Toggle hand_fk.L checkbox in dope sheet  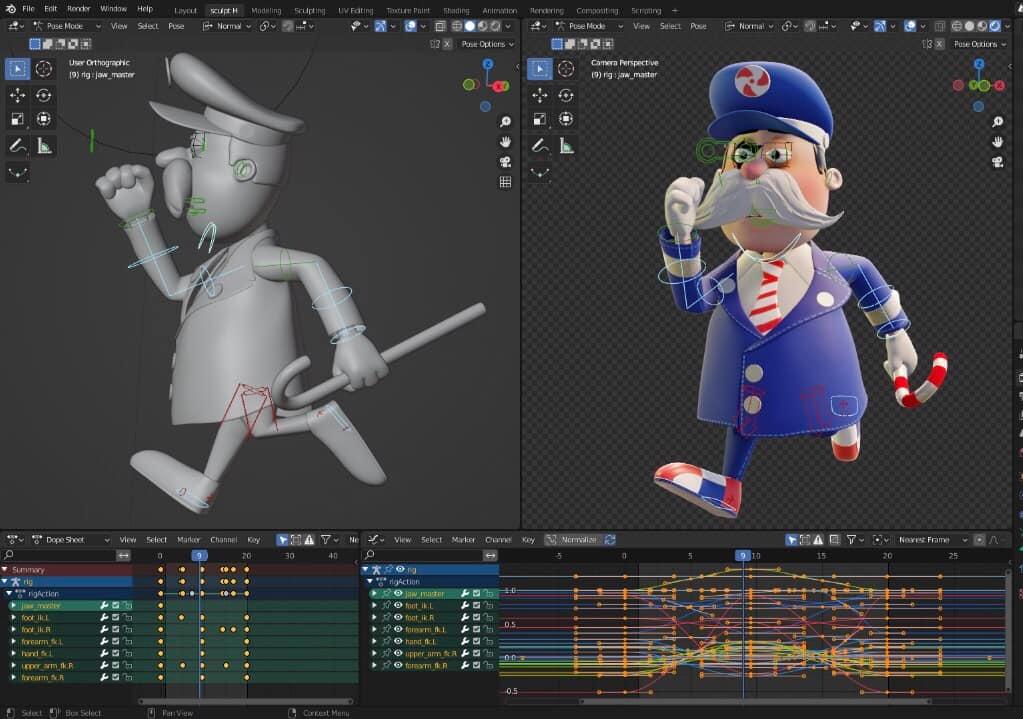[x=115, y=653]
